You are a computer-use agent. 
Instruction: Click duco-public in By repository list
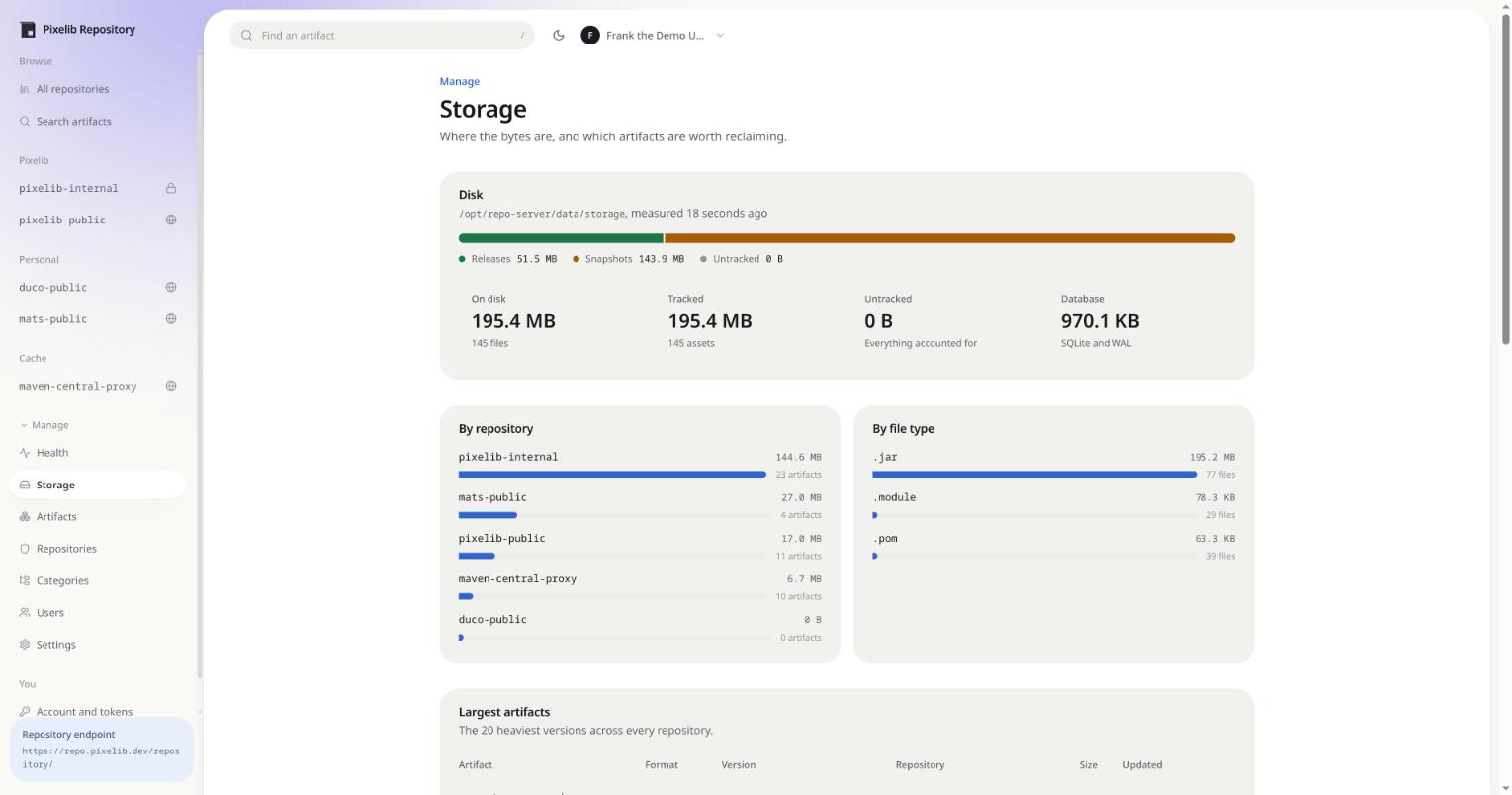tap(492, 619)
